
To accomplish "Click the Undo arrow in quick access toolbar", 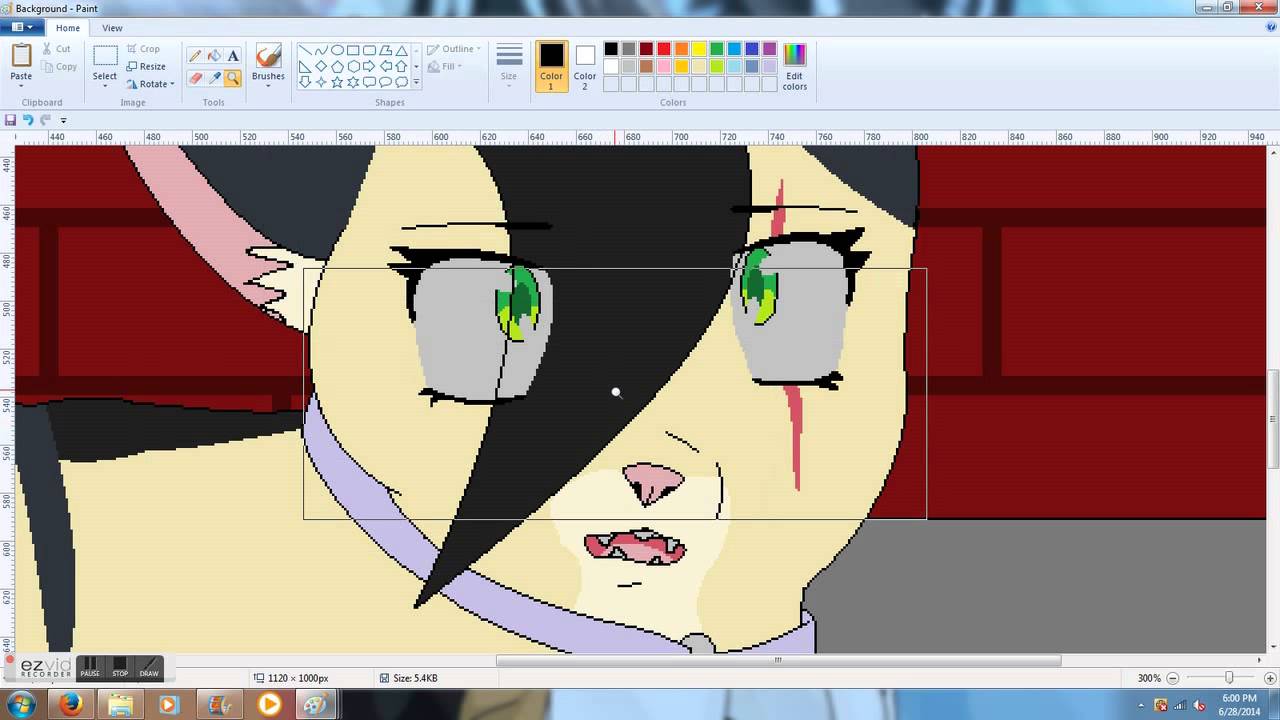I will [28, 120].
